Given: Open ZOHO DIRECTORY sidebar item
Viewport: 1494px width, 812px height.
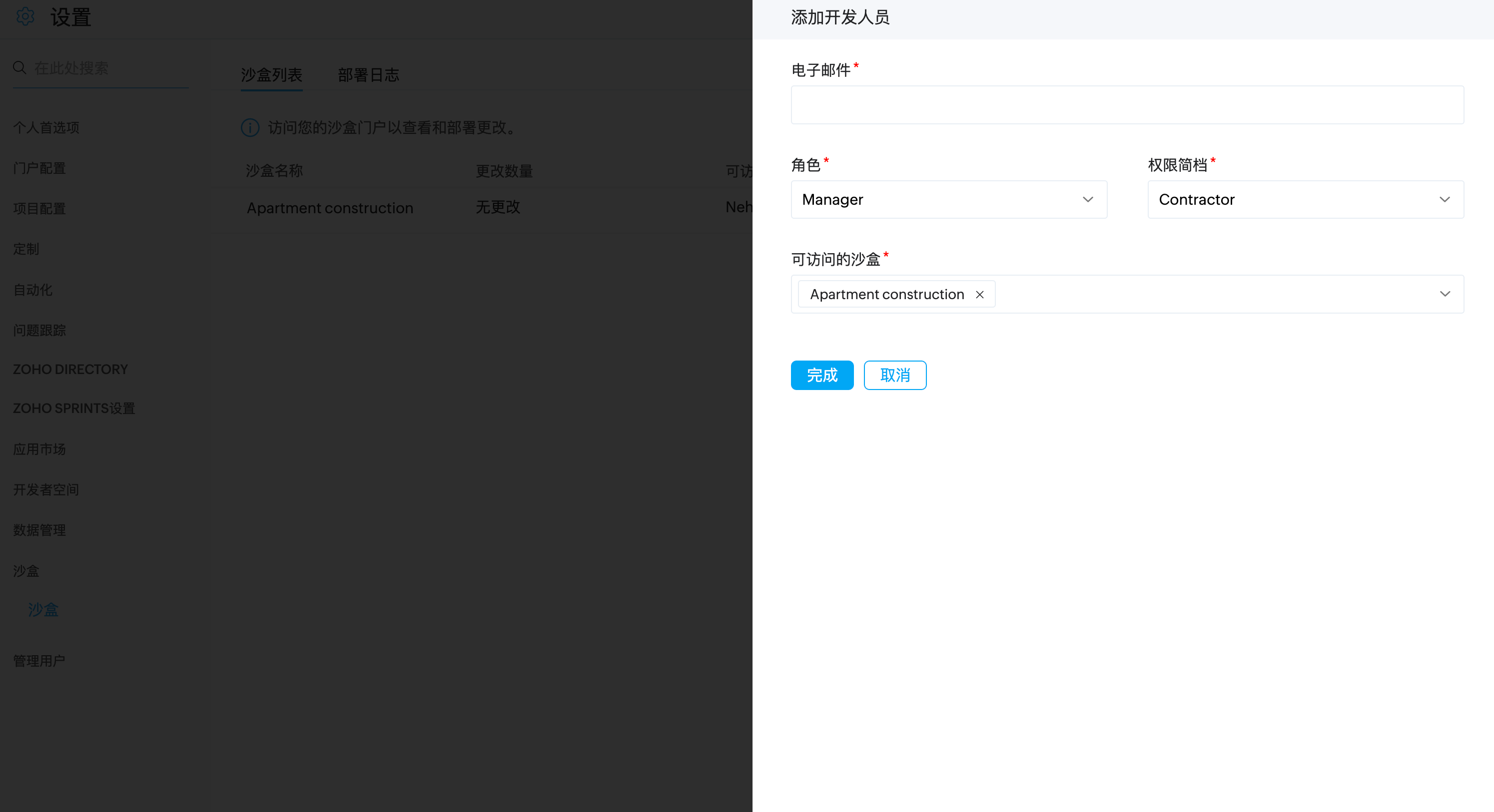Looking at the screenshot, I should tap(70, 369).
